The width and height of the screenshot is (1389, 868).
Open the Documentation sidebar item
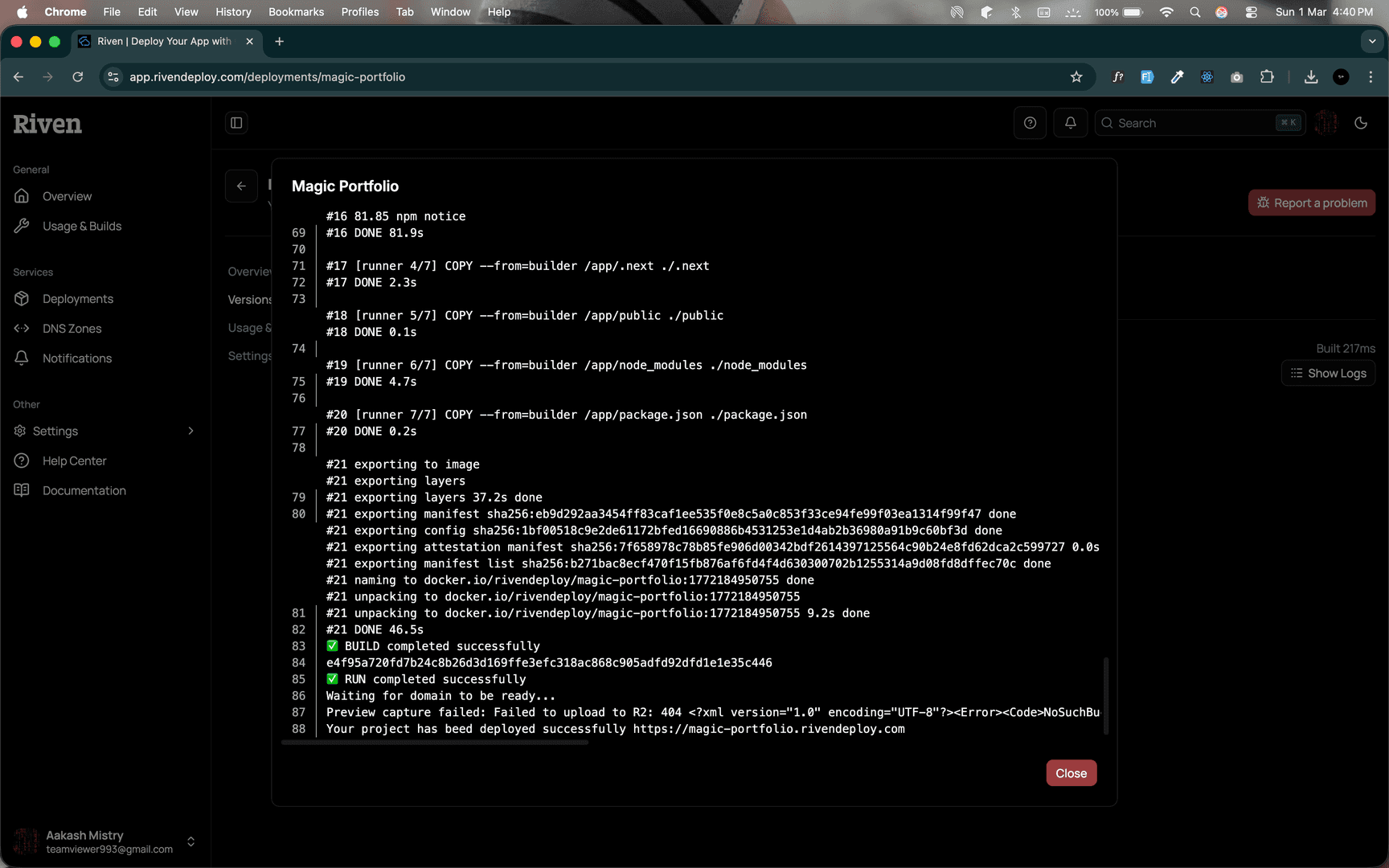[x=84, y=490]
